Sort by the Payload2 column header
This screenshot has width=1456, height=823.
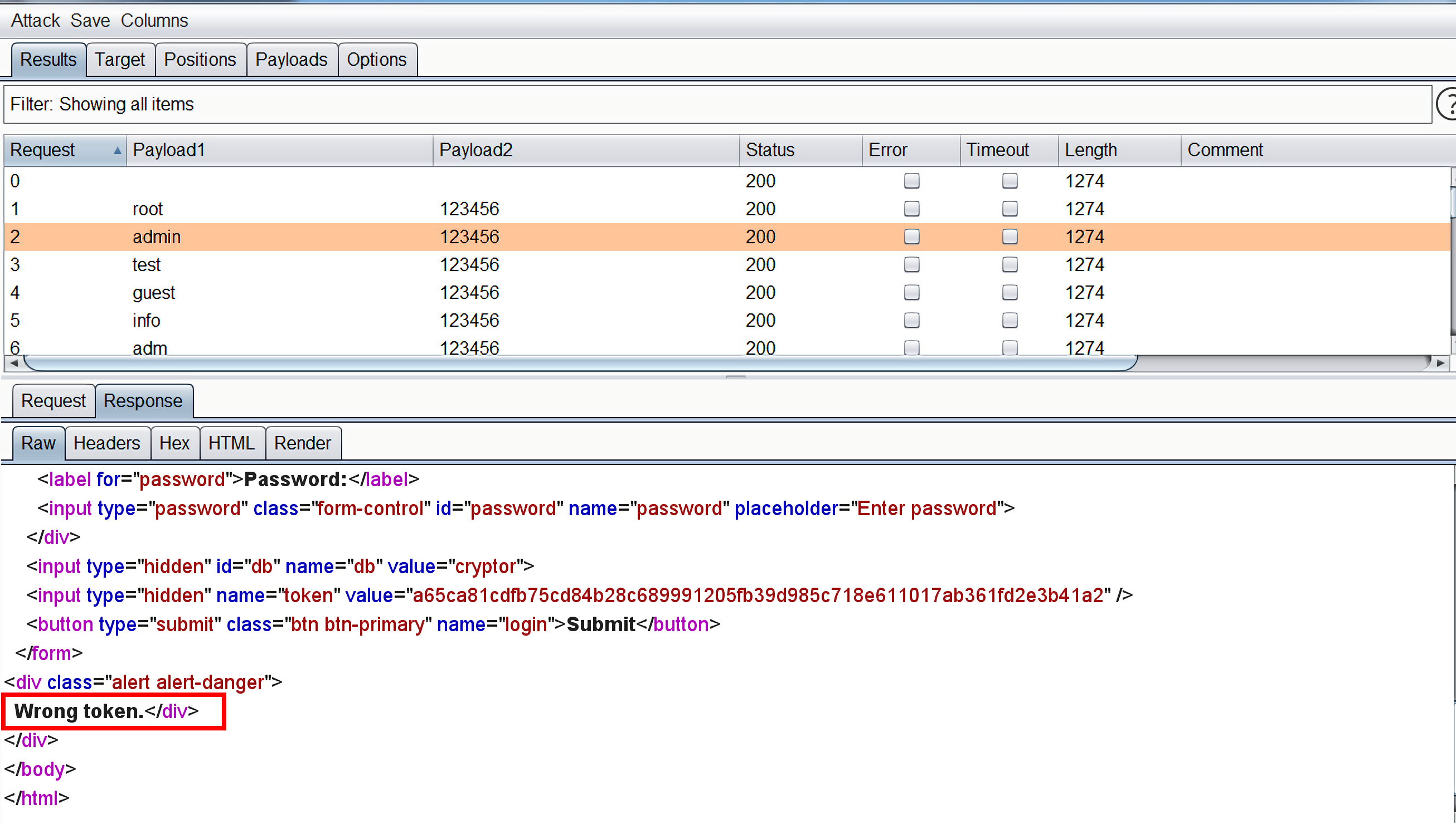coord(586,150)
